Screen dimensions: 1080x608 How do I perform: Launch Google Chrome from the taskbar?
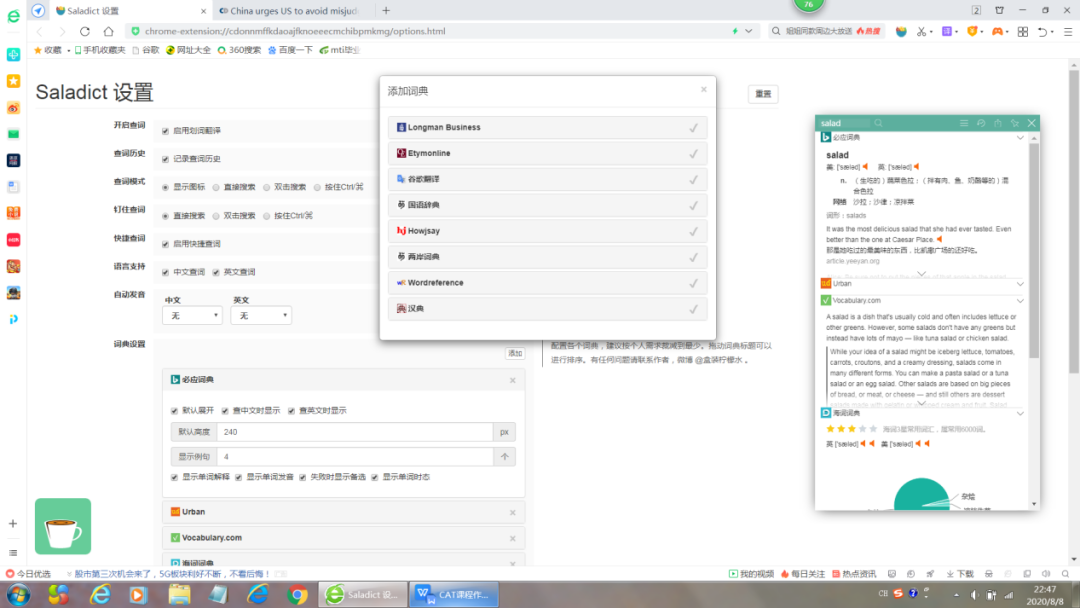(x=298, y=594)
